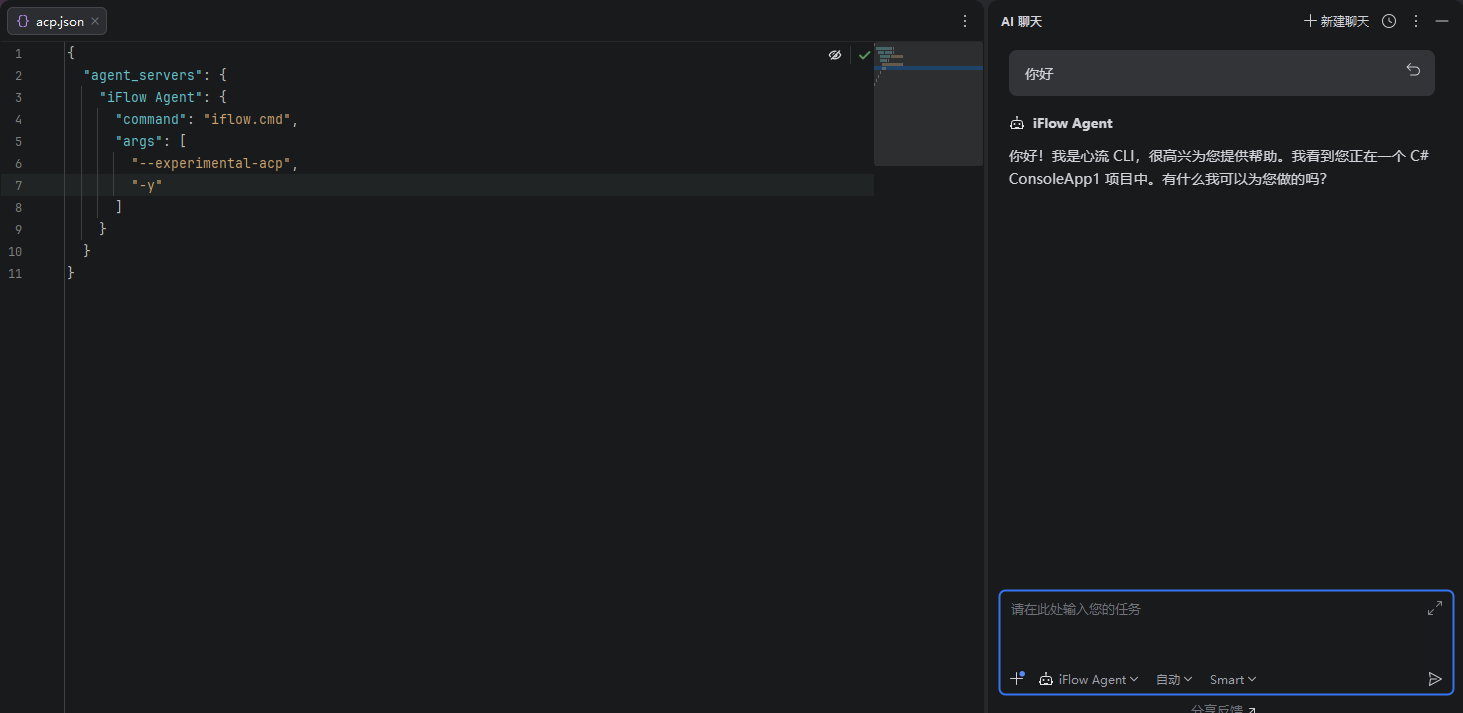Click the revert arrow on the 你好 message

1413,70
